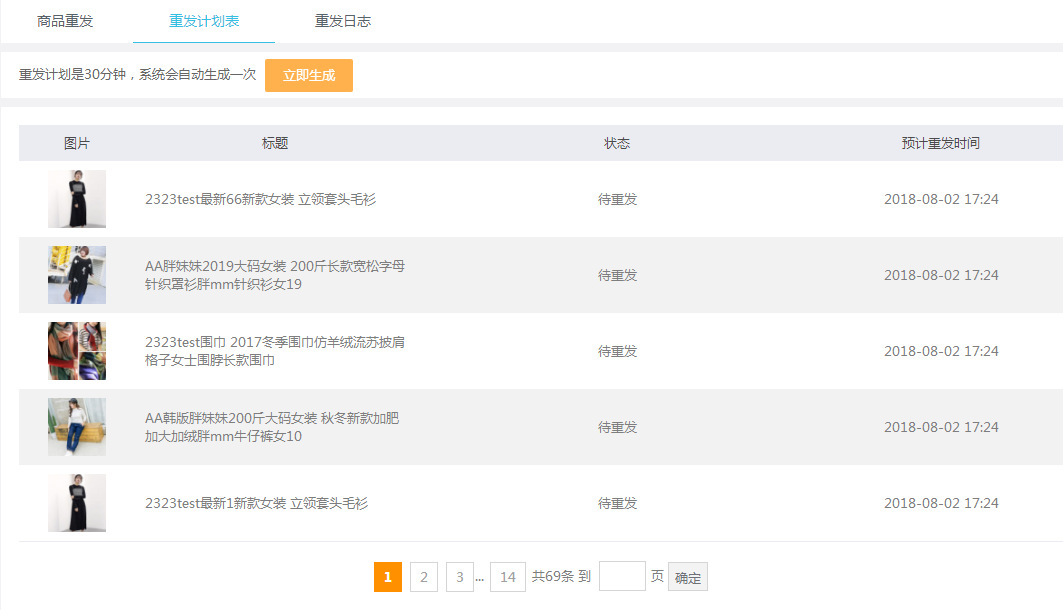Open the 2323test最新1新款女装 title link
Viewport: 1063px width, 610px height.
pos(256,503)
